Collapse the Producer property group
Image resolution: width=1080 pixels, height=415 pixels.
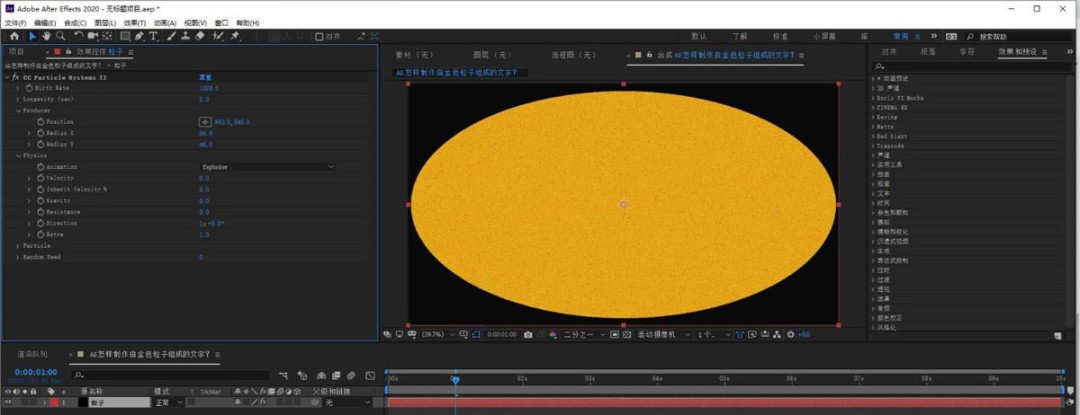[x=18, y=110]
